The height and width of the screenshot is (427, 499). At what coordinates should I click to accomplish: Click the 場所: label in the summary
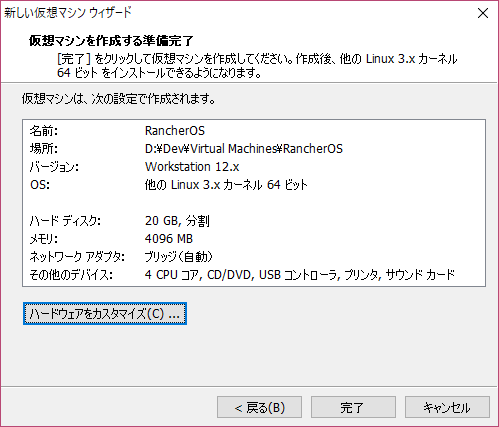click(44, 149)
